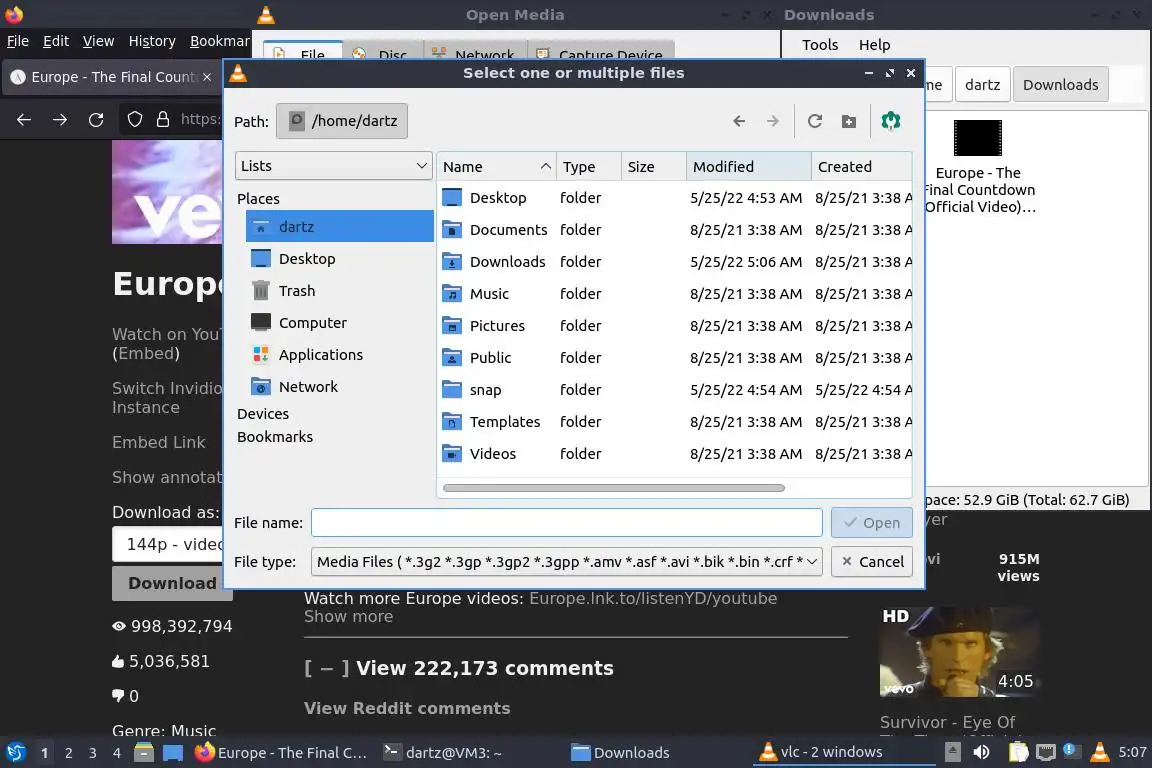Go forward in file dialog history
The width and height of the screenshot is (1152, 768).
[772, 121]
